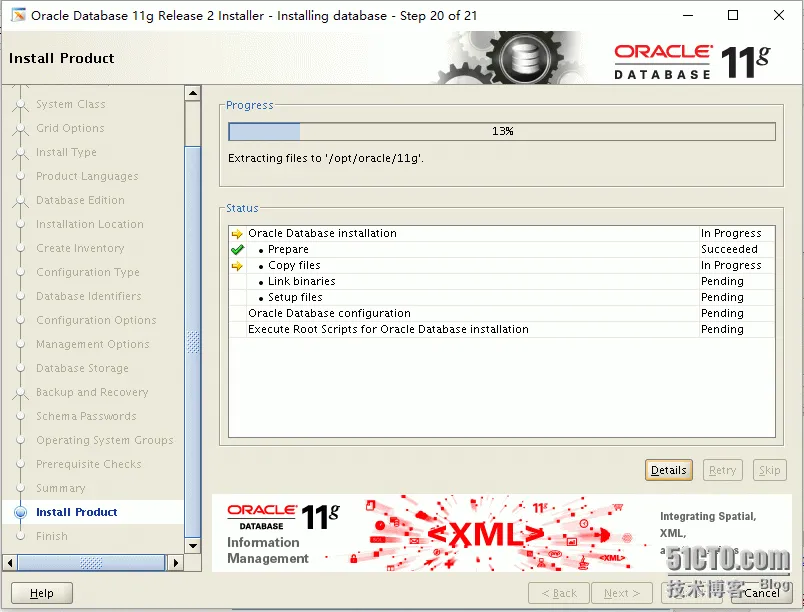Image resolution: width=804 pixels, height=612 pixels.
Task: Select the Product Languages step
Action: (x=87, y=176)
